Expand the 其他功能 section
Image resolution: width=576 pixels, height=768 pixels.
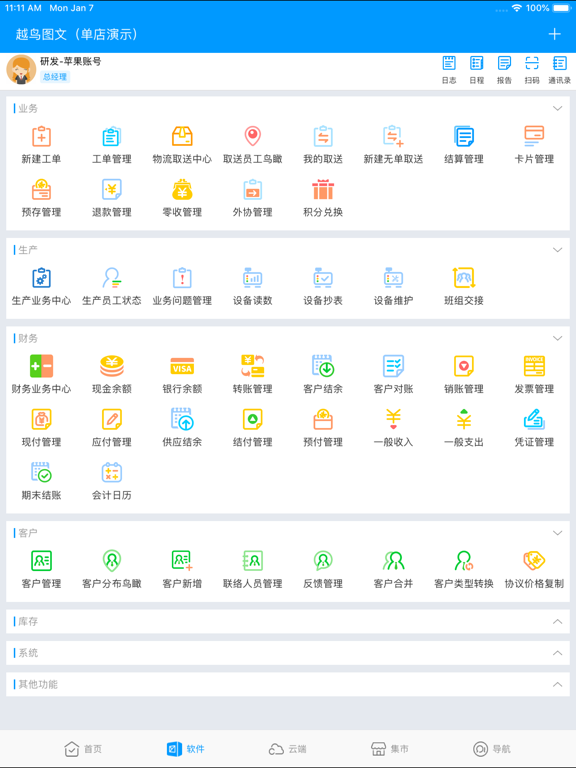click(557, 684)
